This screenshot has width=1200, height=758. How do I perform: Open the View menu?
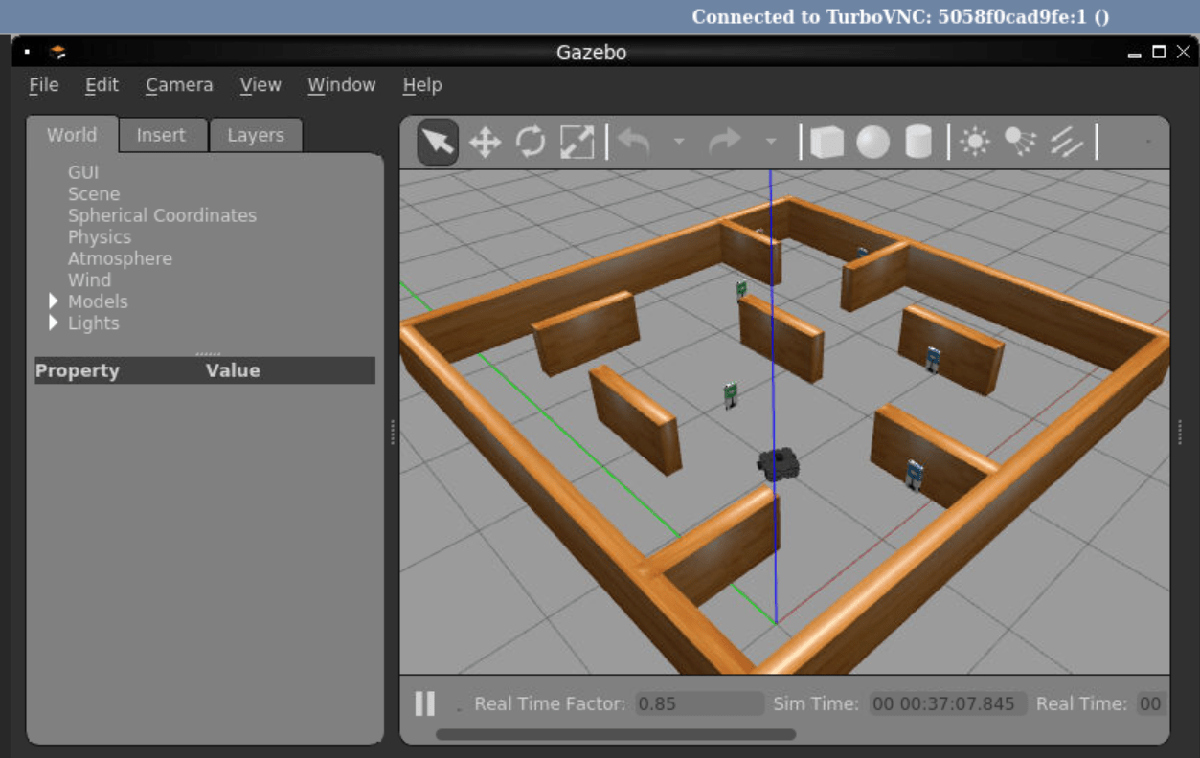(260, 85)
